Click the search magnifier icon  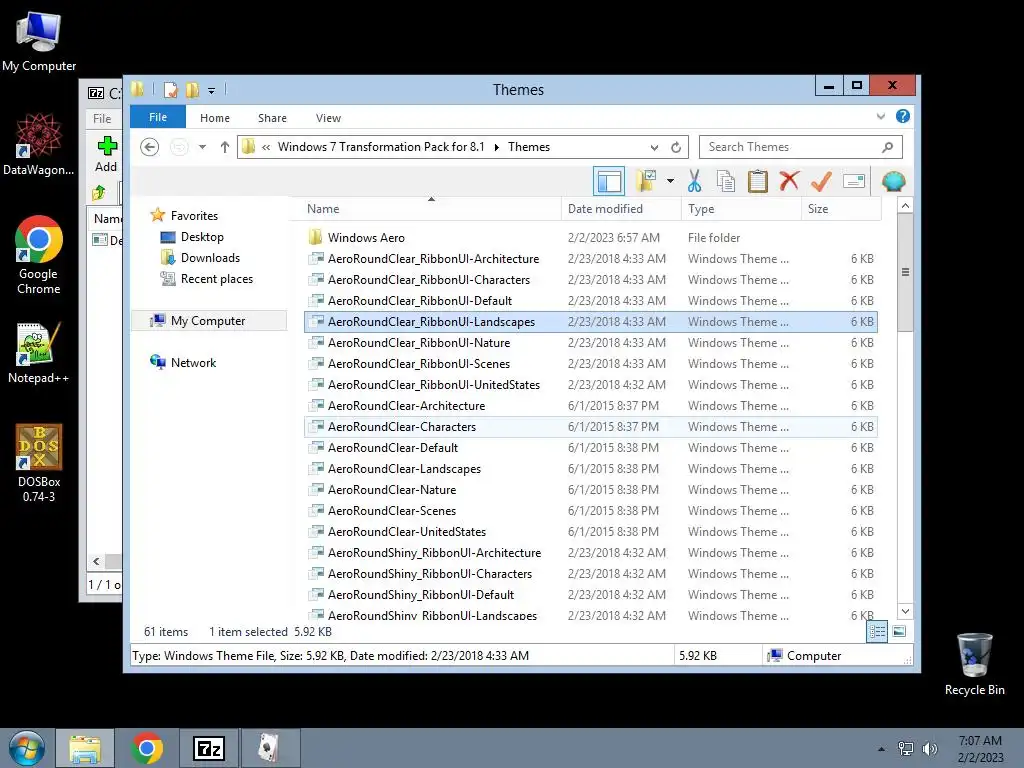(x=887, y=147)
